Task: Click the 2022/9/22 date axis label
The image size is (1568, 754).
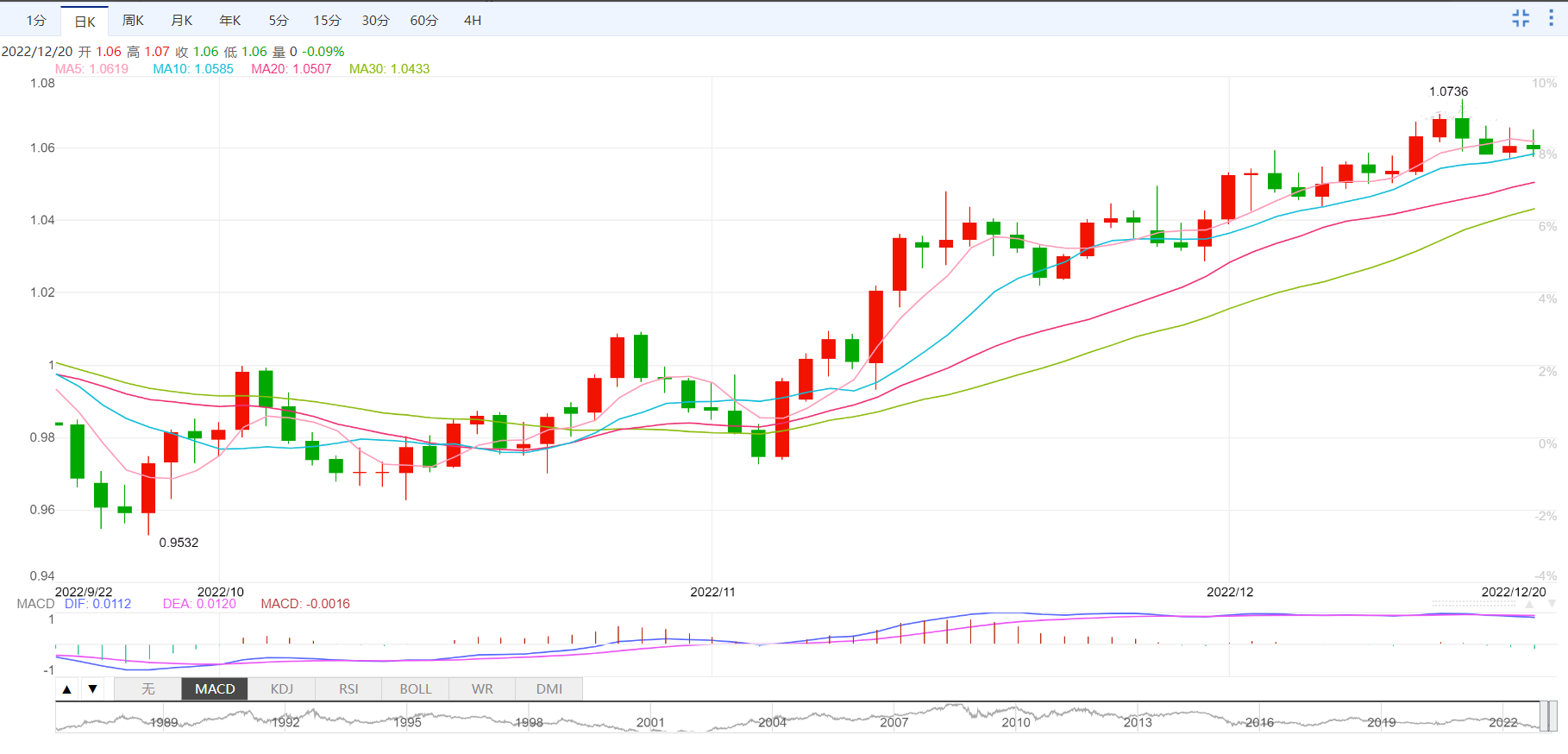Action: 84,592
